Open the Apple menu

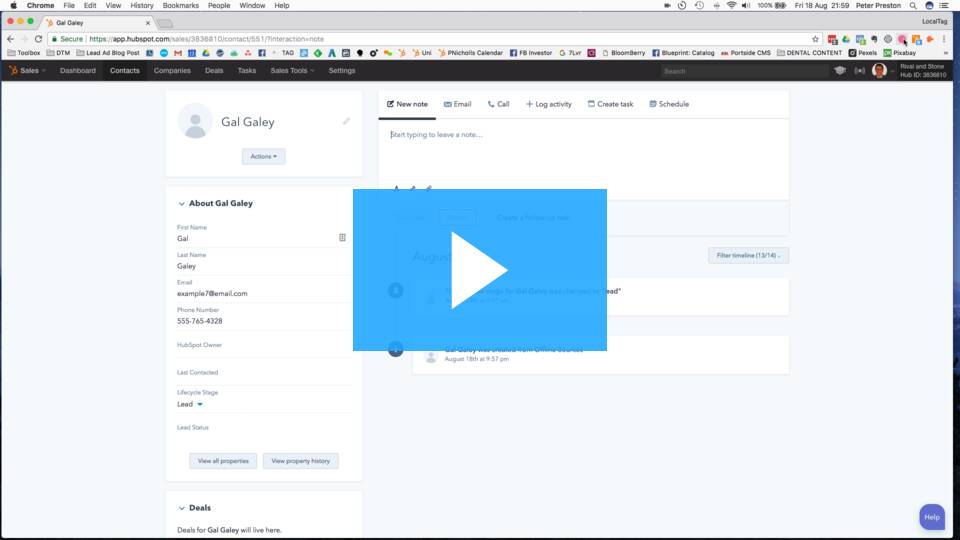click(x=13, y=6)
